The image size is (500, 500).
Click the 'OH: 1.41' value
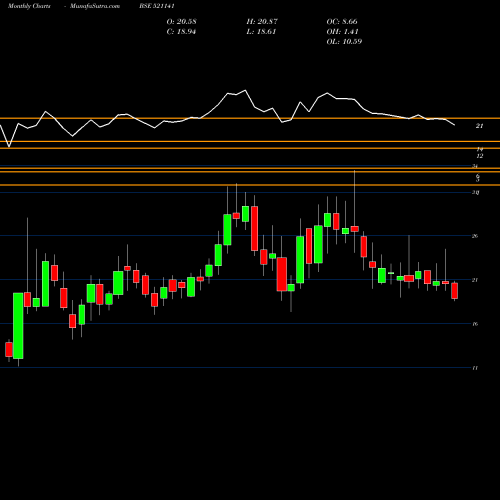[x=342, y=32]
